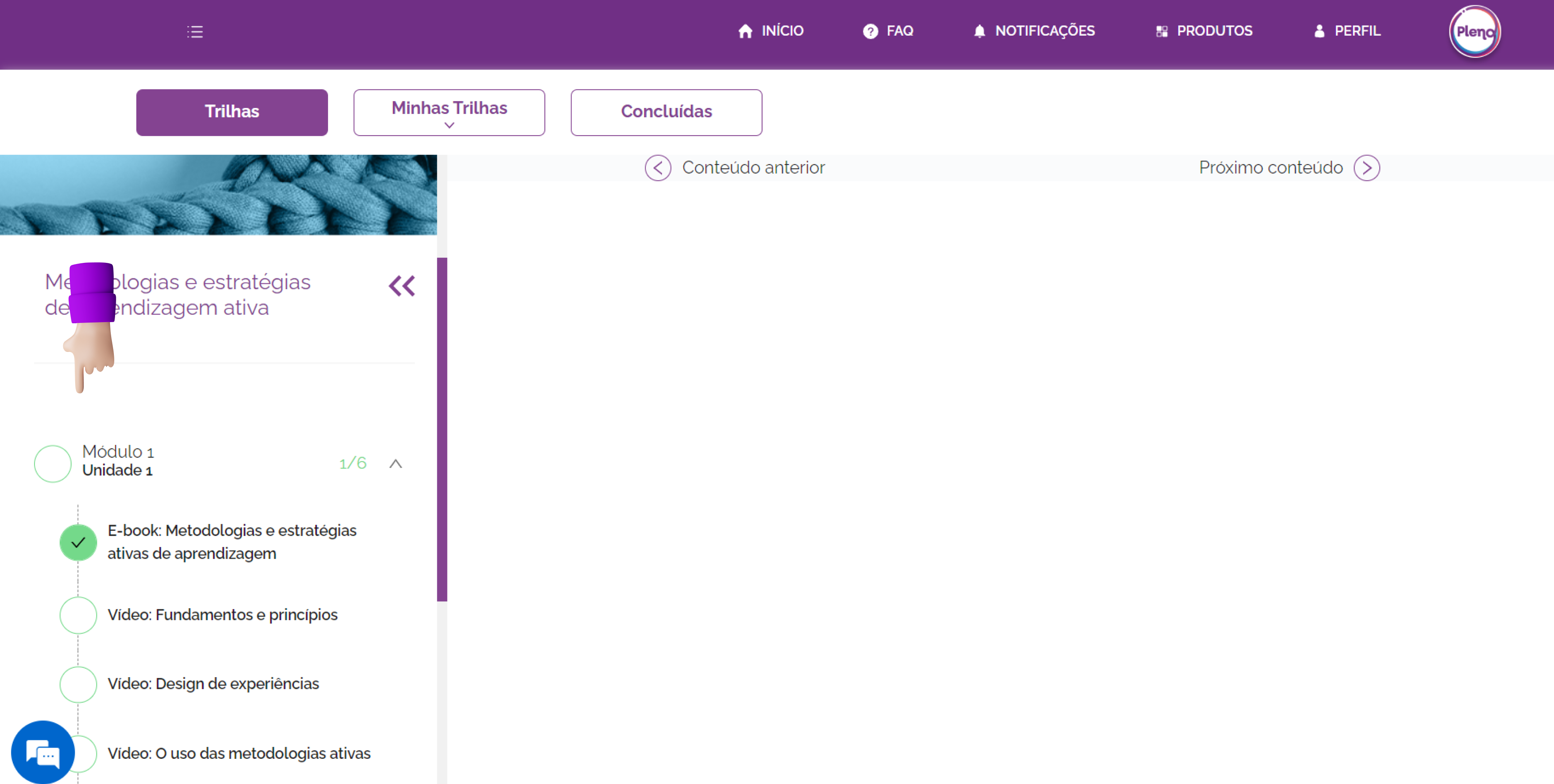Go to Conteúdo anterior arrow
Screen dimensions: 1554x784
(658, 168)
